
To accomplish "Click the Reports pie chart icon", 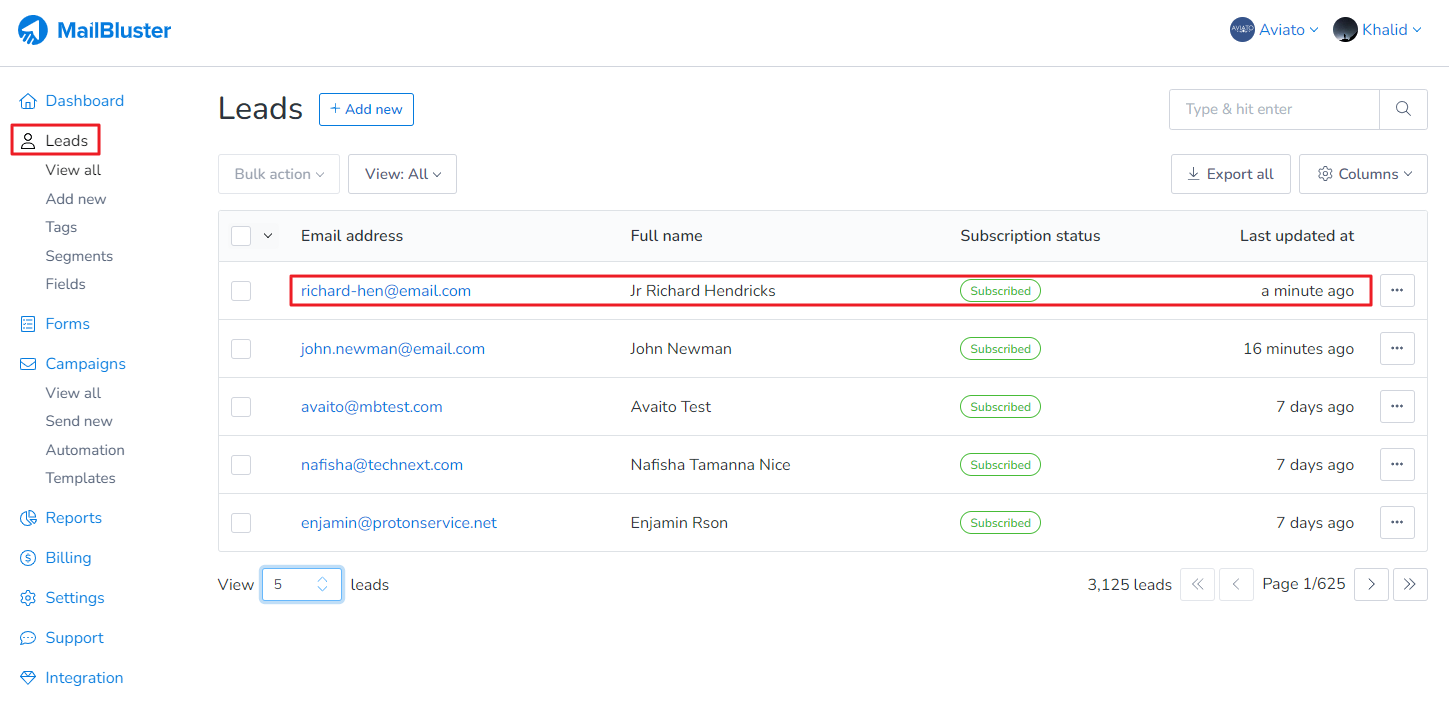I will click(x=28, y=518).
